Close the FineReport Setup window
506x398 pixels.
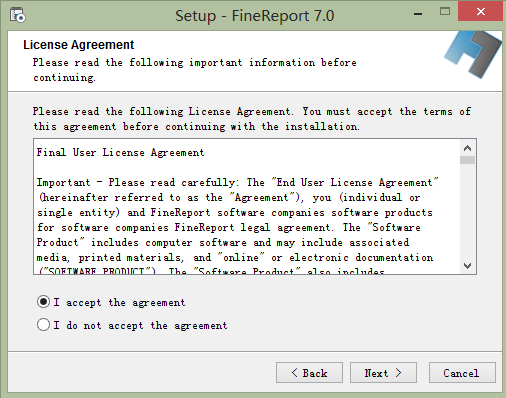click(x=480, y=12)
